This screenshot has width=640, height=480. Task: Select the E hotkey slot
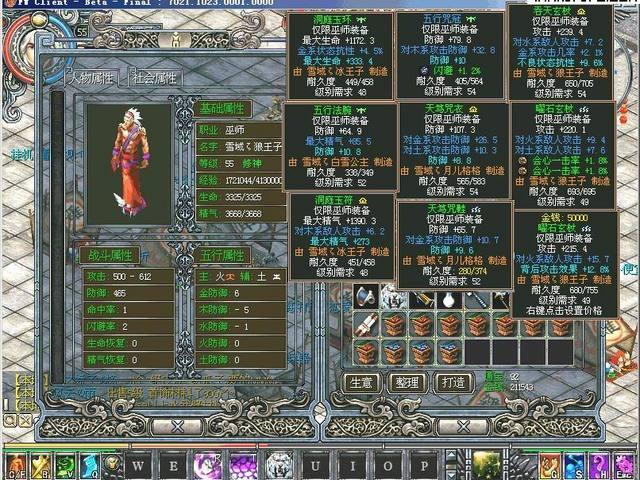click(173, 465)
